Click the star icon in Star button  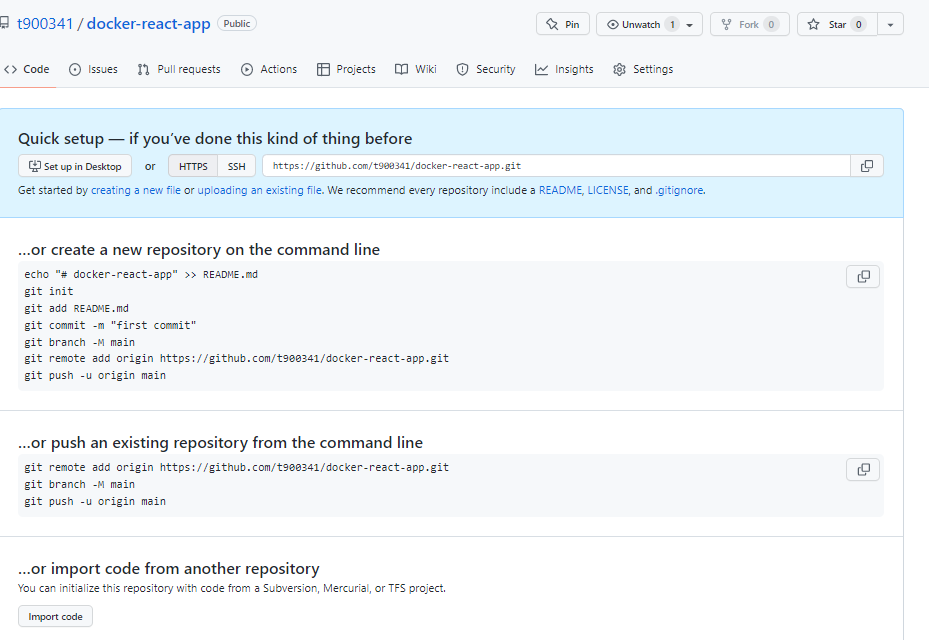(x=813, y=24)
